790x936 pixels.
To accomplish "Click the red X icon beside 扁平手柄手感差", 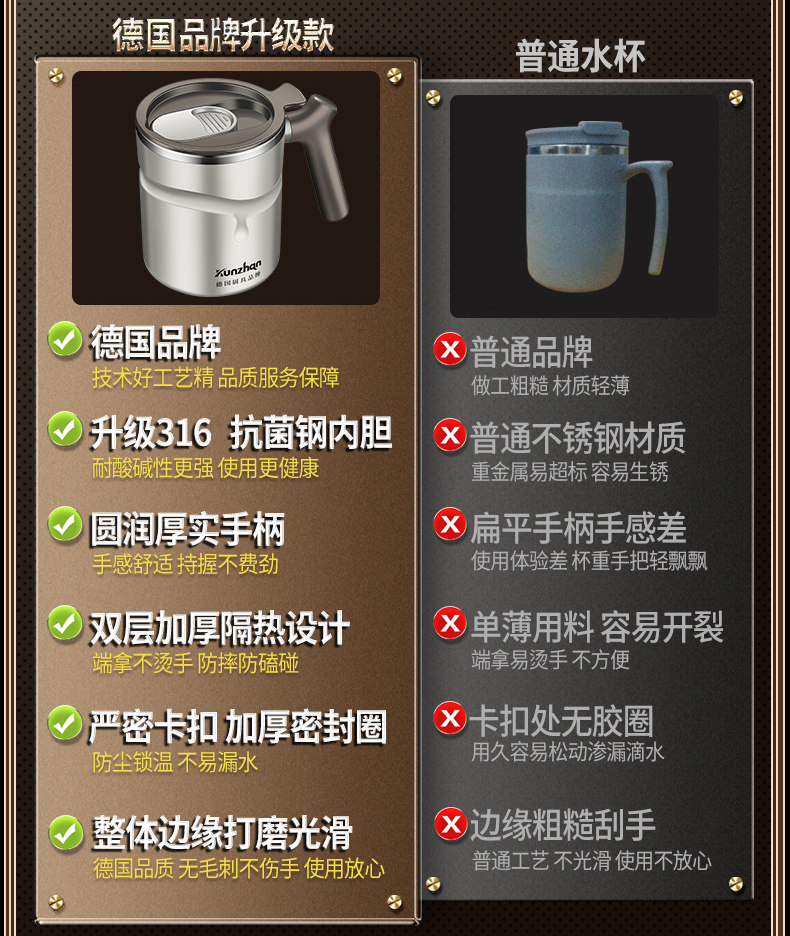I will click(x=450, y=524).
